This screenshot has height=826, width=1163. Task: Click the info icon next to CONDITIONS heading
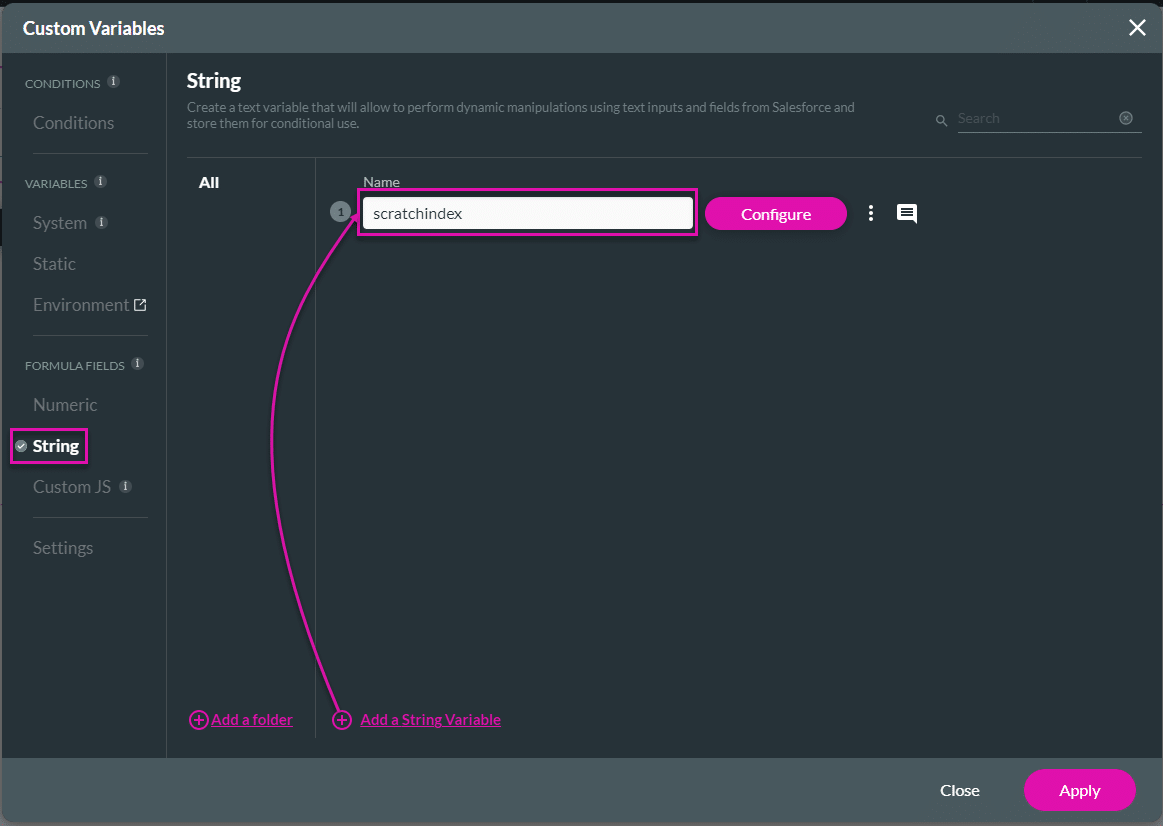pyautogui.click(x=113, y=82)
